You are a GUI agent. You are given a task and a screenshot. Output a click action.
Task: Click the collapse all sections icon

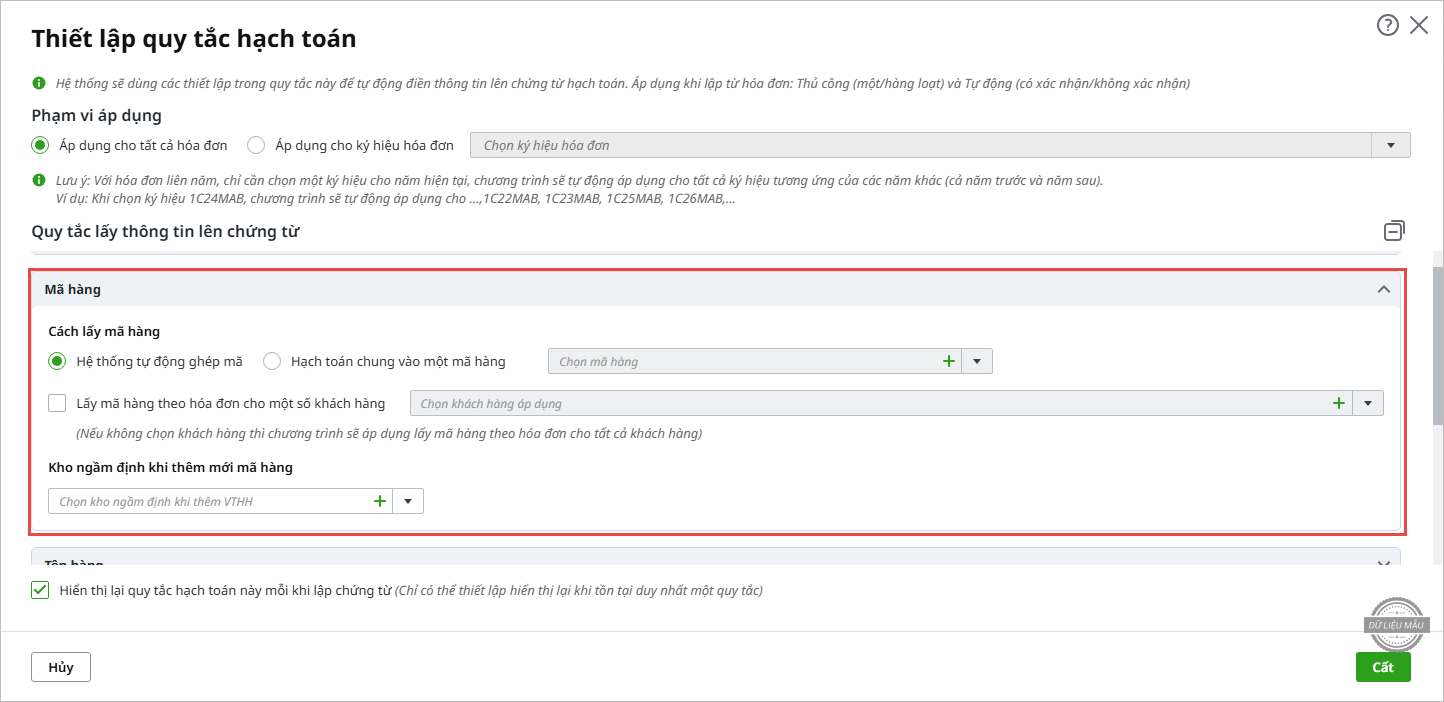tap(1394, 231)
